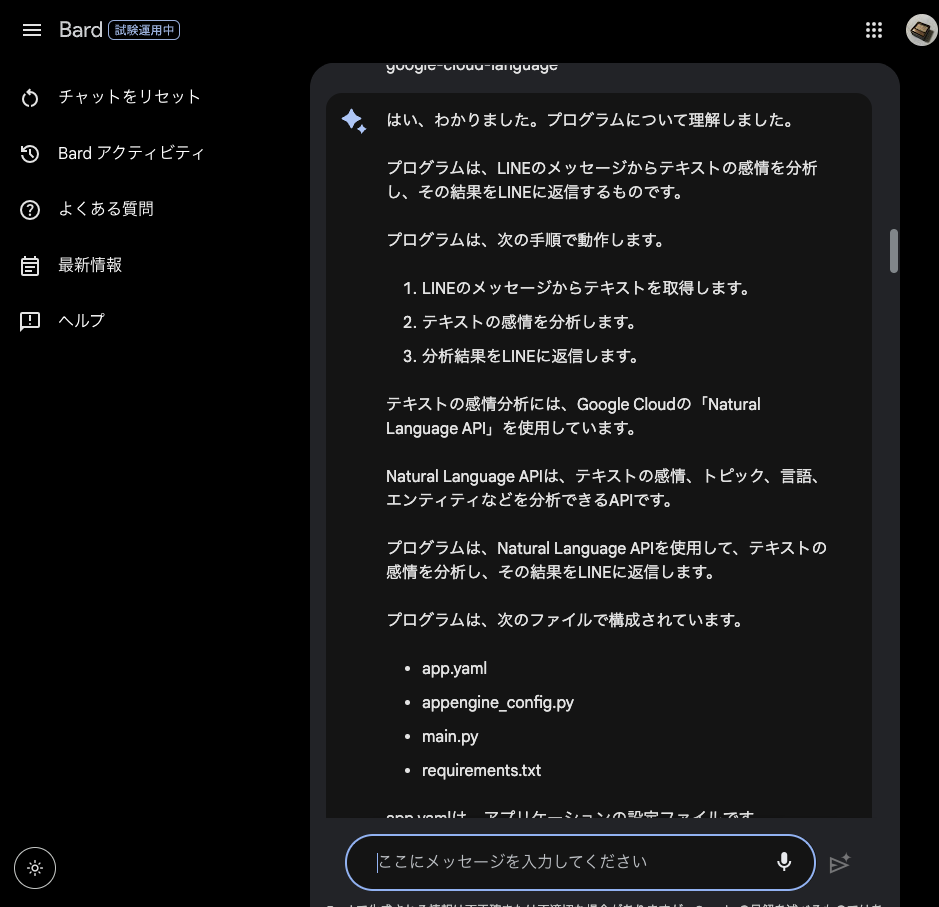Click the main.py list item
This screenshot has height=907, width=939.
point(450,736)
